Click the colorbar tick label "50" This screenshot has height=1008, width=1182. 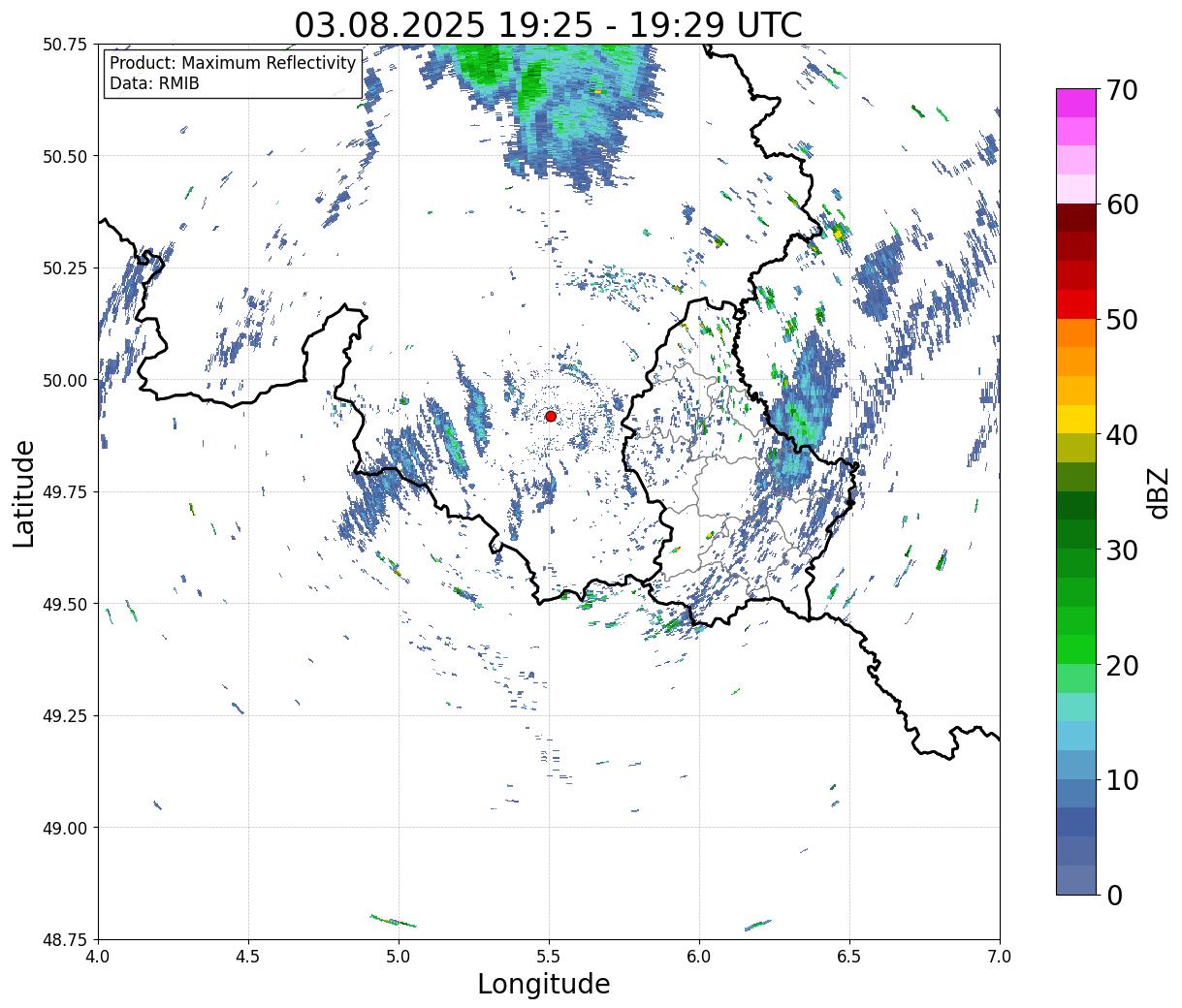click(x=1122, y=319)
